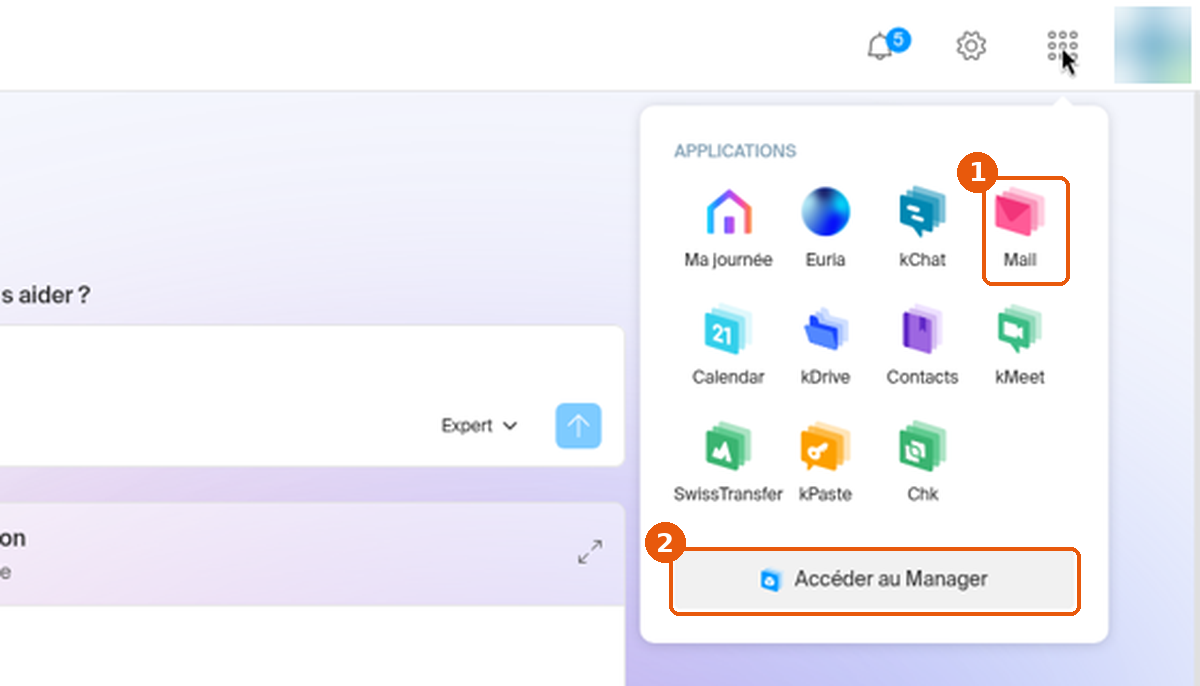Open kDrive storage app

pos(825,346)
